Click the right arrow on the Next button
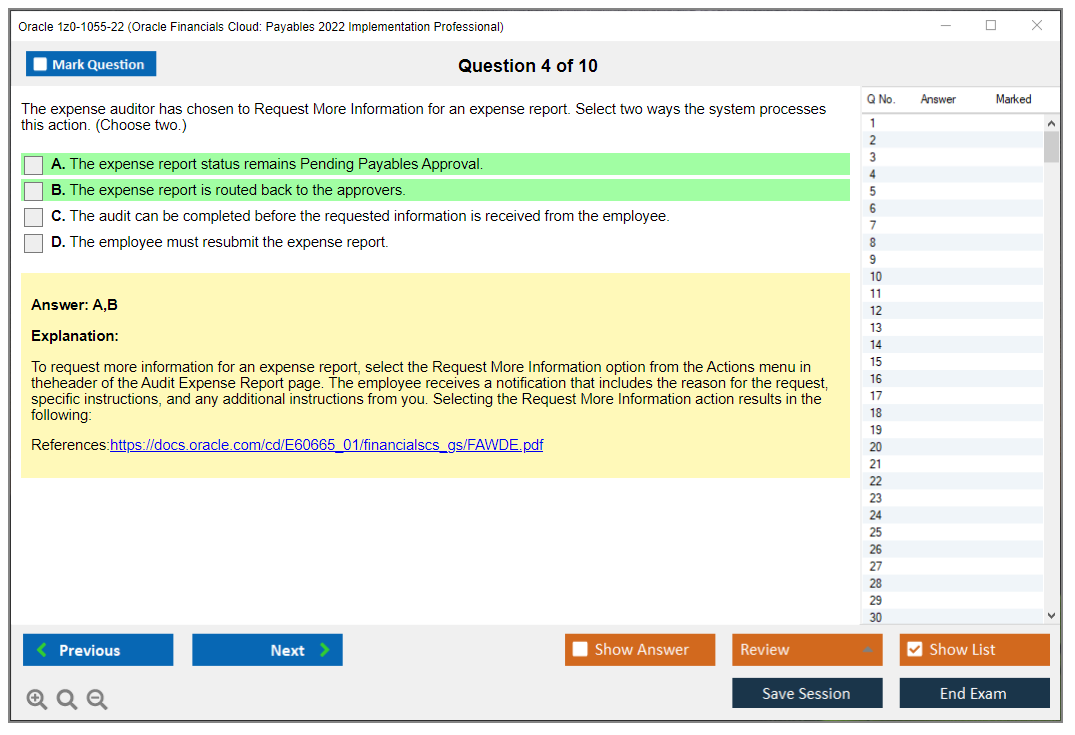 coord(325,650)
